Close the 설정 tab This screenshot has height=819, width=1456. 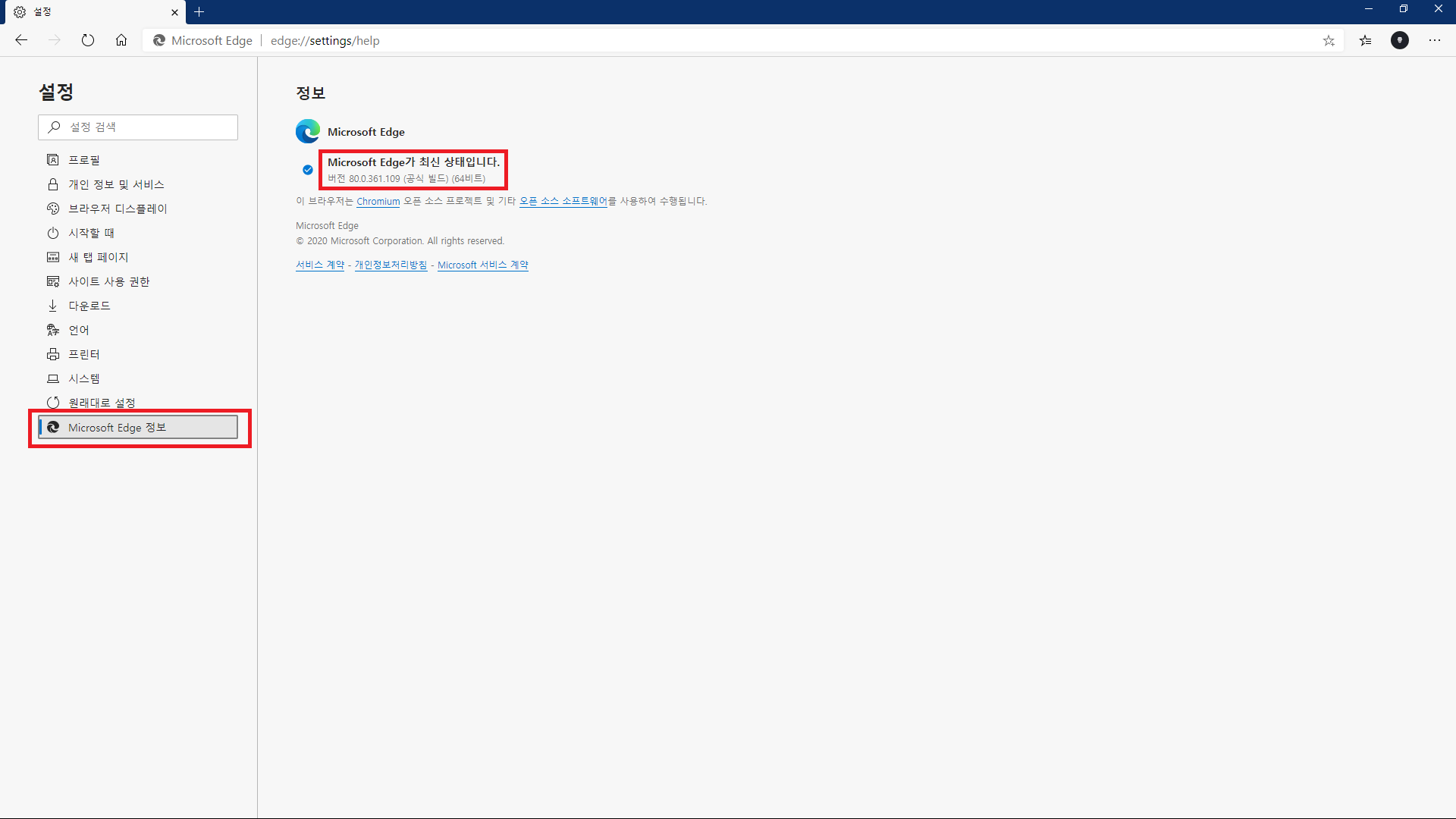click(174, 12)
